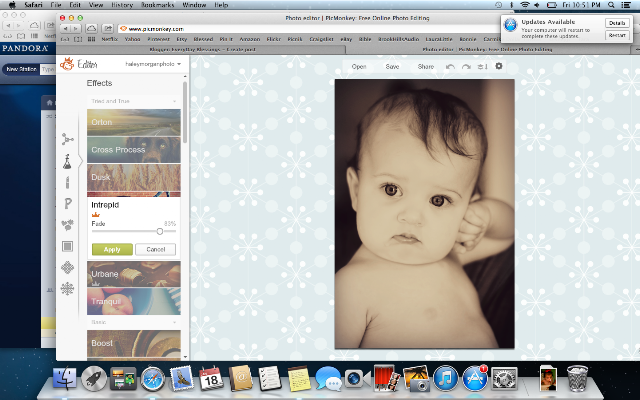This screenshot has height=400, width=640.
Task: Click Details in the Updates Available notification
Action: tap(617, 23)
